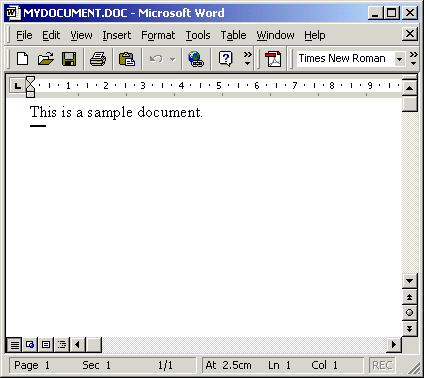The width and height of the screenshot is (424, 378).
Task: Convert to Adobe PDF icon
Action: [273, 59]
